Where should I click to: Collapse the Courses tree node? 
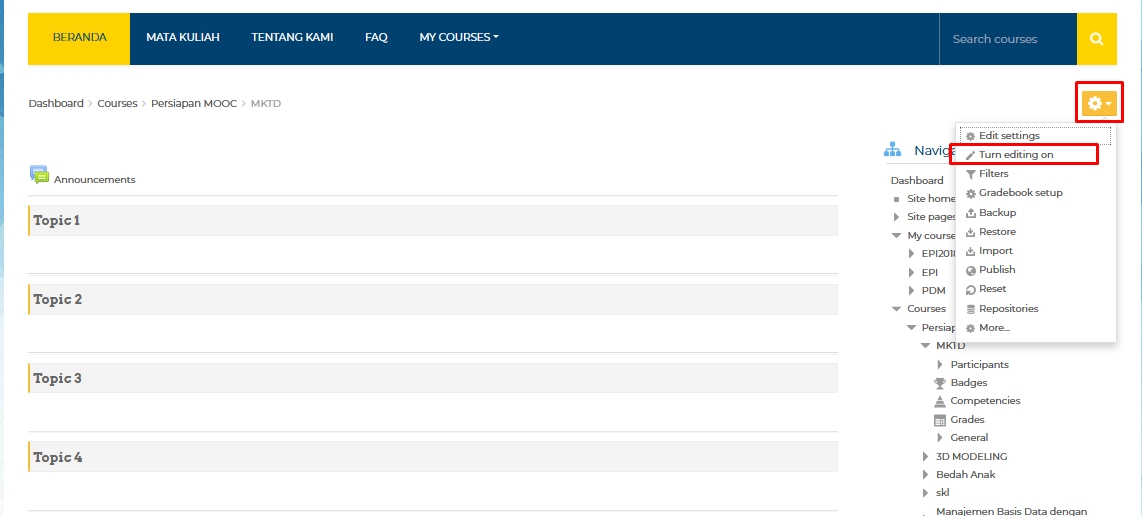(x=897, y=309)
